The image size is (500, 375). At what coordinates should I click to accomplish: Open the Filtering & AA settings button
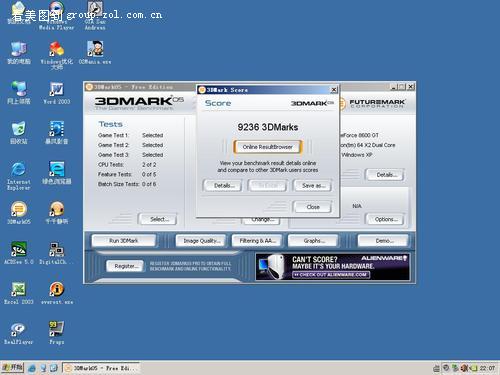click(257, 241)
